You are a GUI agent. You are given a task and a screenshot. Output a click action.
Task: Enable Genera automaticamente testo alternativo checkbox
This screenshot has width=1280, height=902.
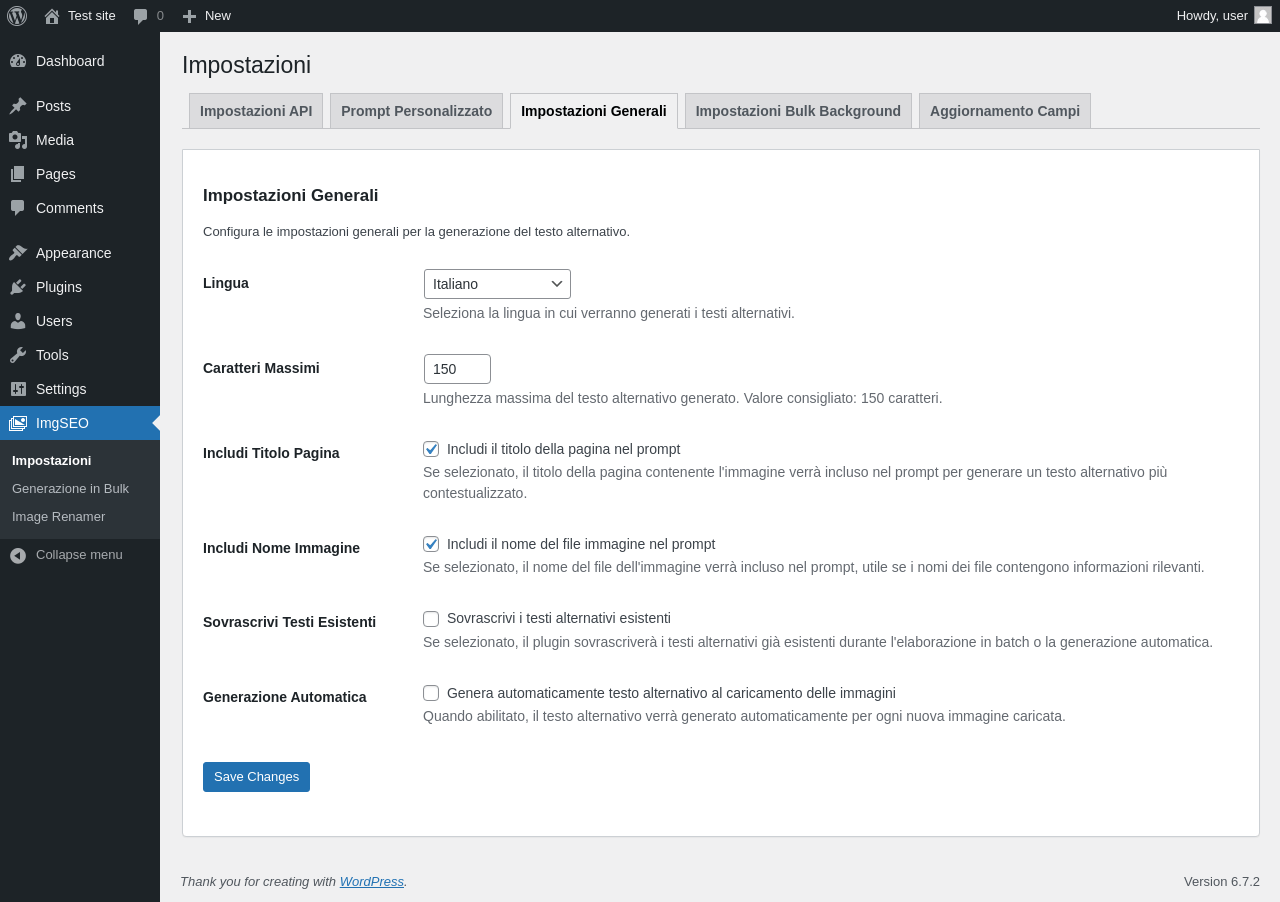pyautogui.click(x=431, y=693)
